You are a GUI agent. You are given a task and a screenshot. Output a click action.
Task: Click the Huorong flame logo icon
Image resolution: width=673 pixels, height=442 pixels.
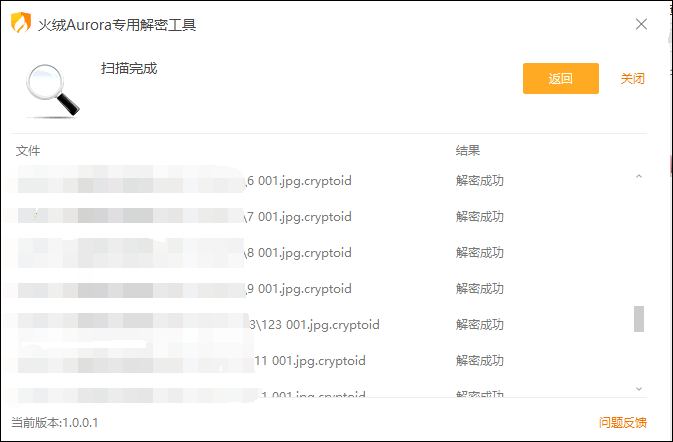(x=20, y=24)
